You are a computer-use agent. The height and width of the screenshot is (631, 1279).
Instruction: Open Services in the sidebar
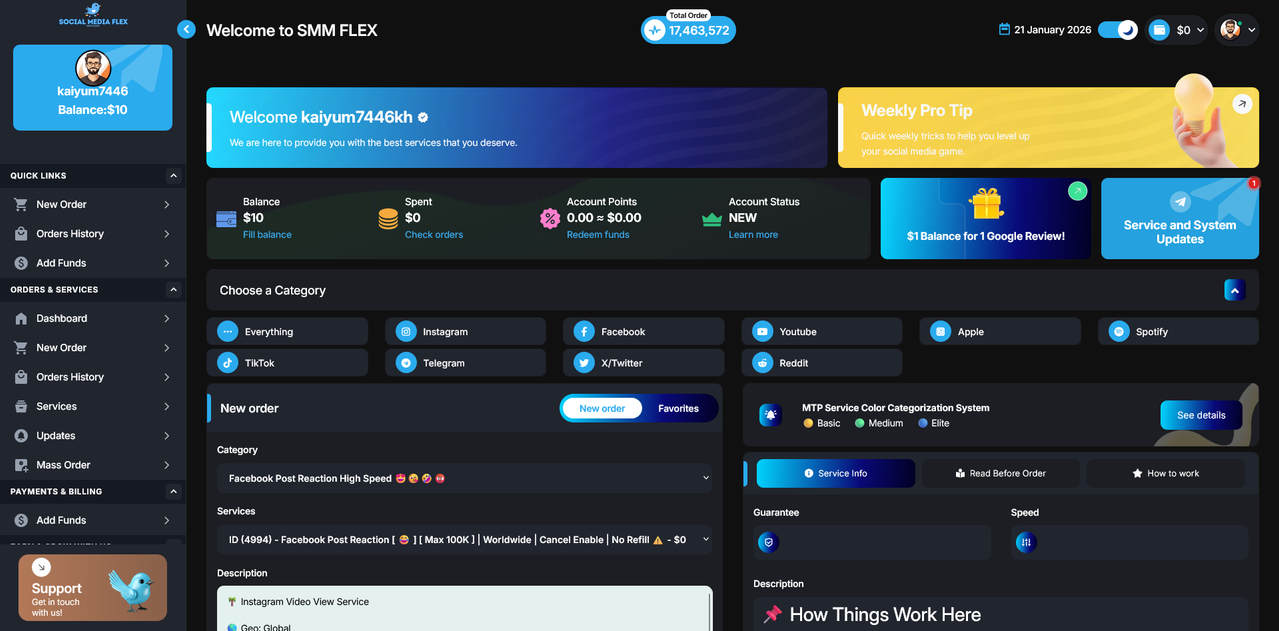93,406
